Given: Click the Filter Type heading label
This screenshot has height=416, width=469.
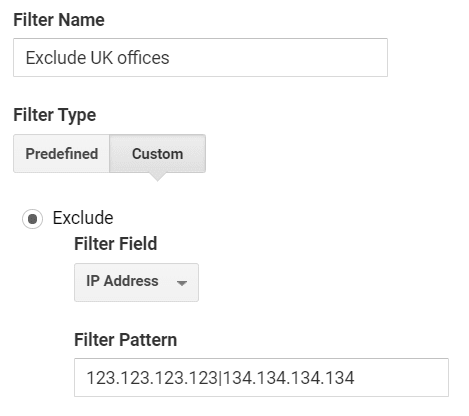Looking at the screenshot, I should pyautogui.click(x=55, y=115).
